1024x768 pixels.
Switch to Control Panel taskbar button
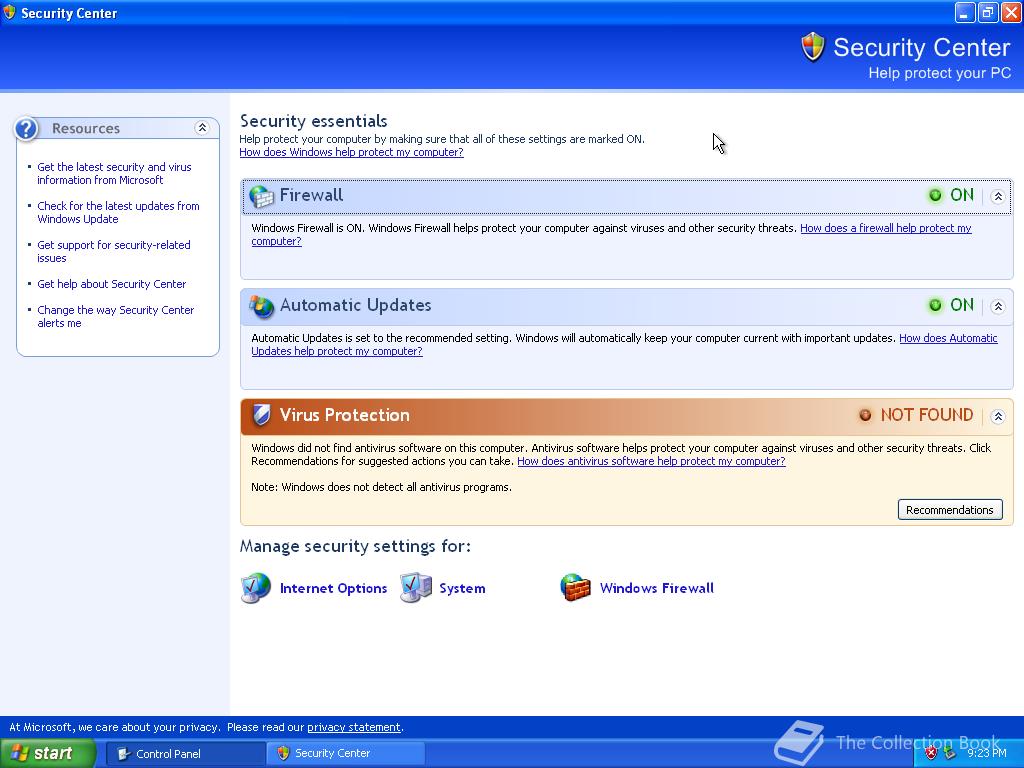(185, 754)
